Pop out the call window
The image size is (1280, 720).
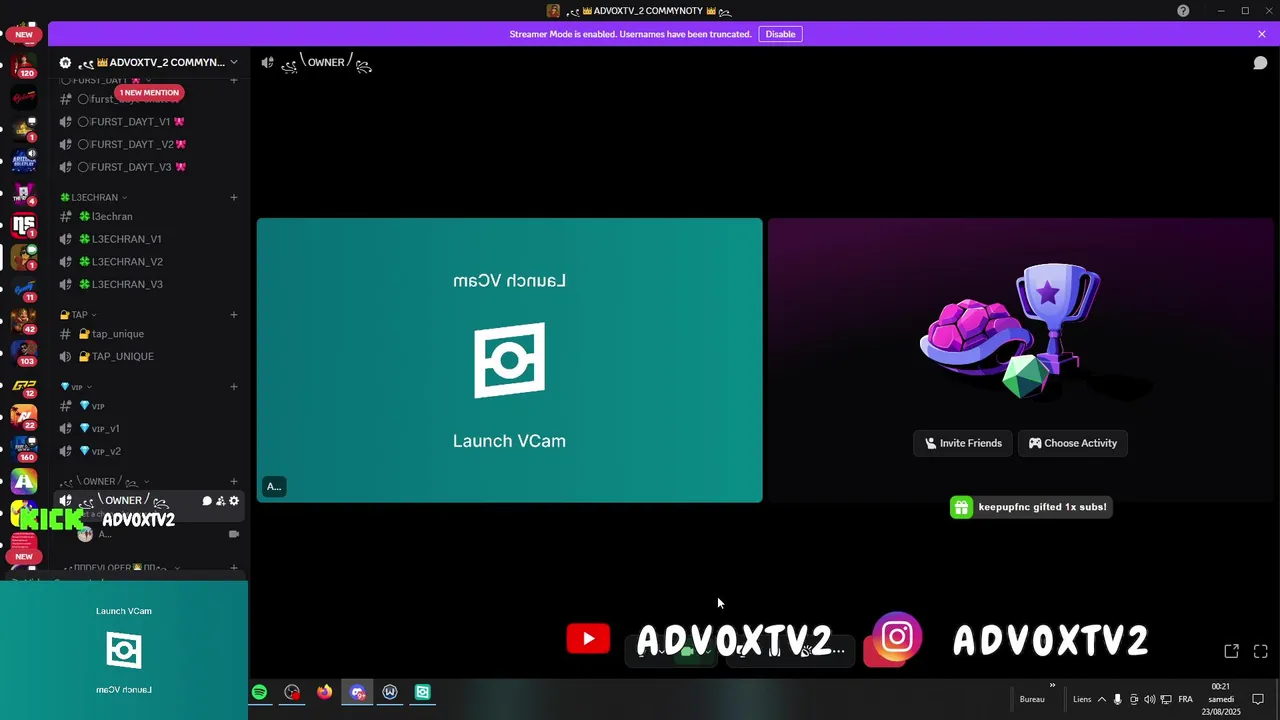(x=1232, y=651)
